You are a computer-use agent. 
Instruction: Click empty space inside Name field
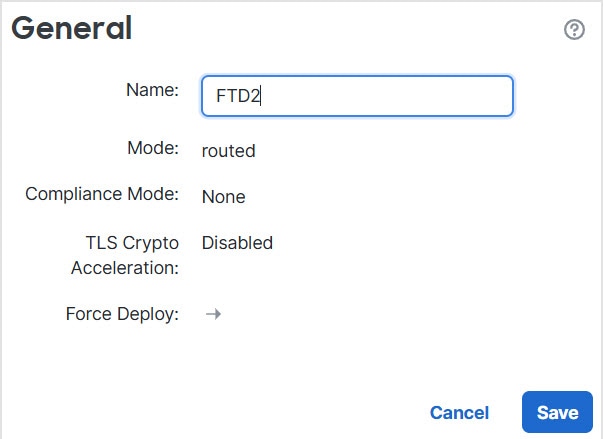[400, 96]
